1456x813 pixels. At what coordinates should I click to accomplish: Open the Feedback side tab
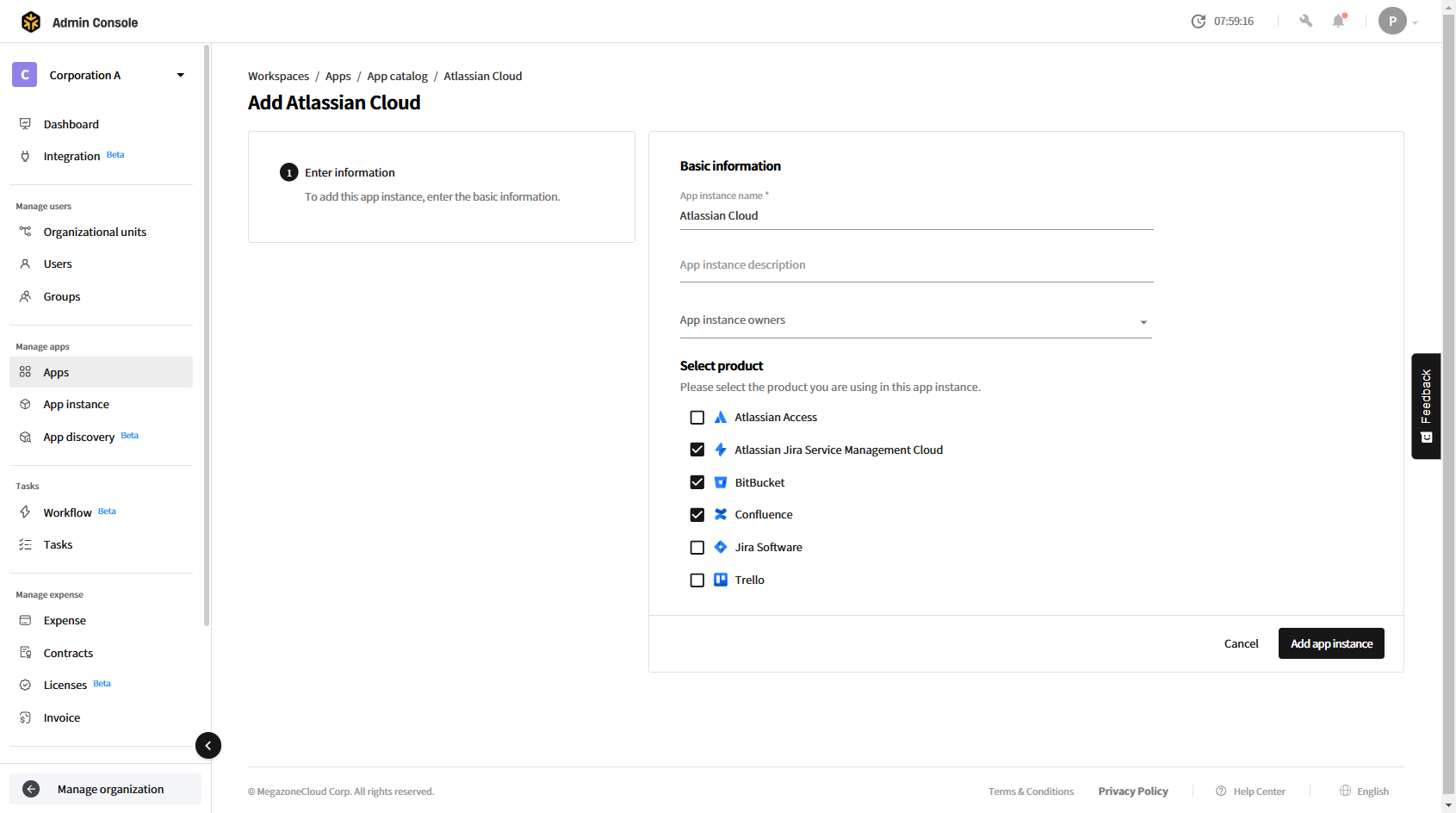[1426, 406]
